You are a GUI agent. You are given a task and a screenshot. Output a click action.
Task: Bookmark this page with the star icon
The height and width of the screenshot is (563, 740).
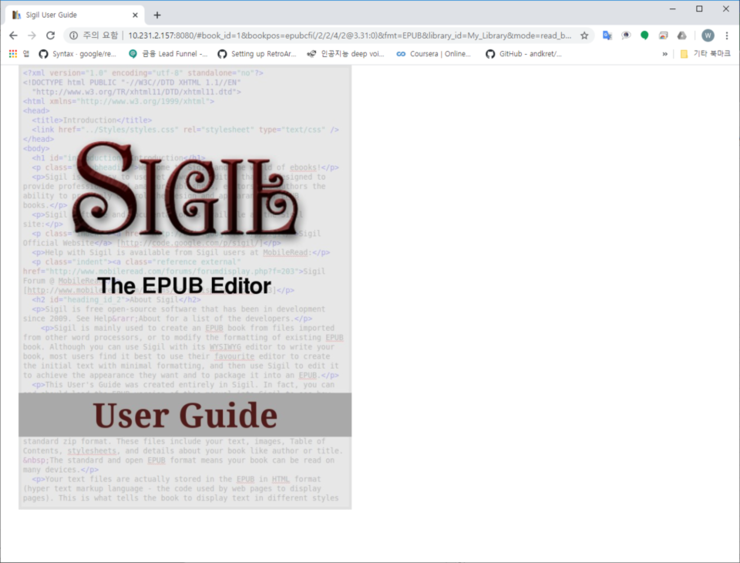tap(584, 35)
